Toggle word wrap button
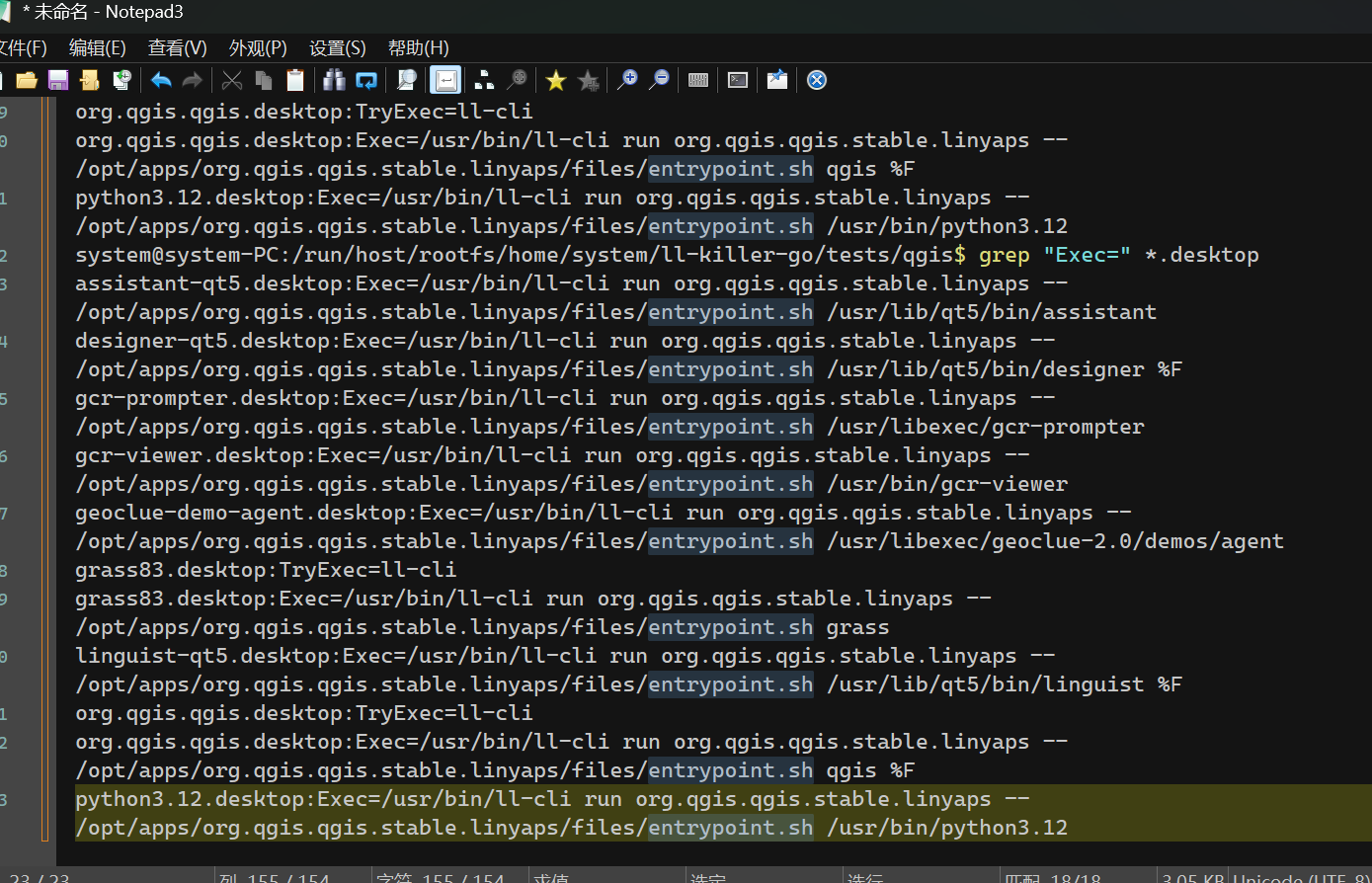The image size is (1372, 883). [x=445, y=80]
